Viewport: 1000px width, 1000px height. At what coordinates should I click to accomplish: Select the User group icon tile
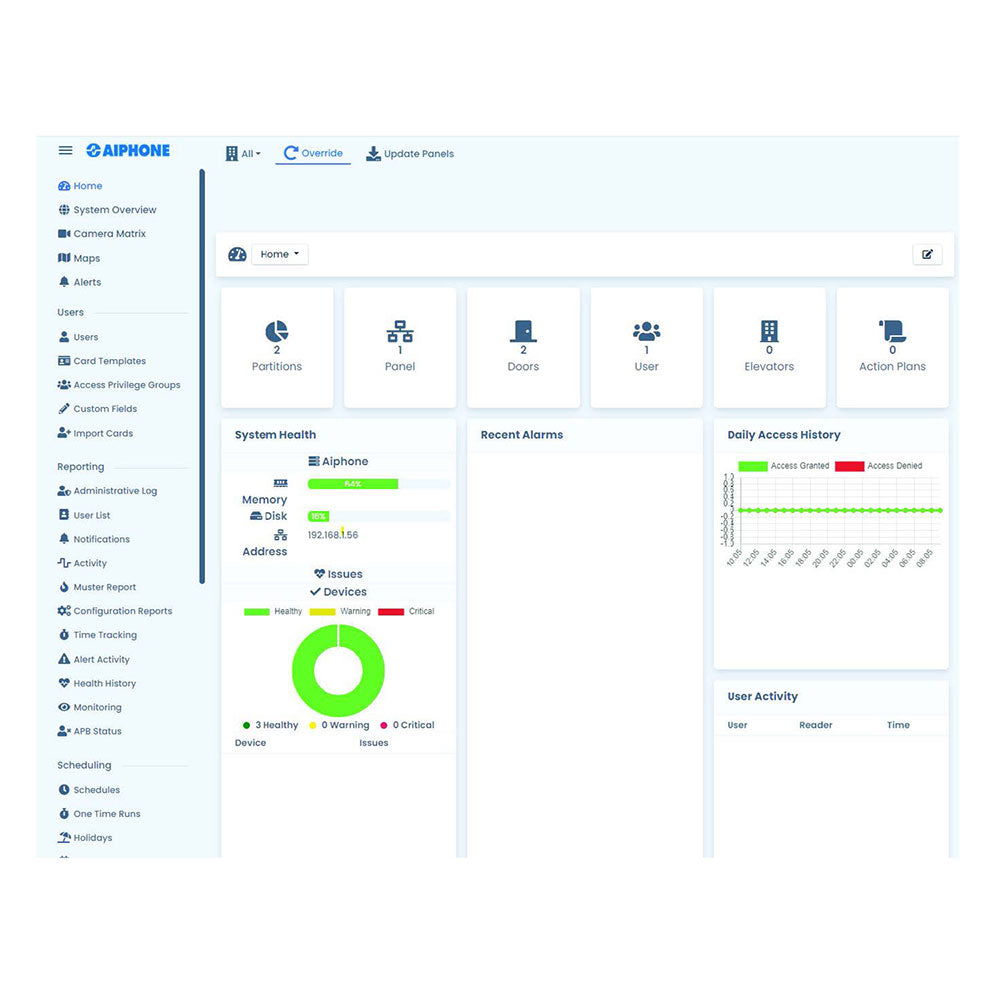(646, 331)
